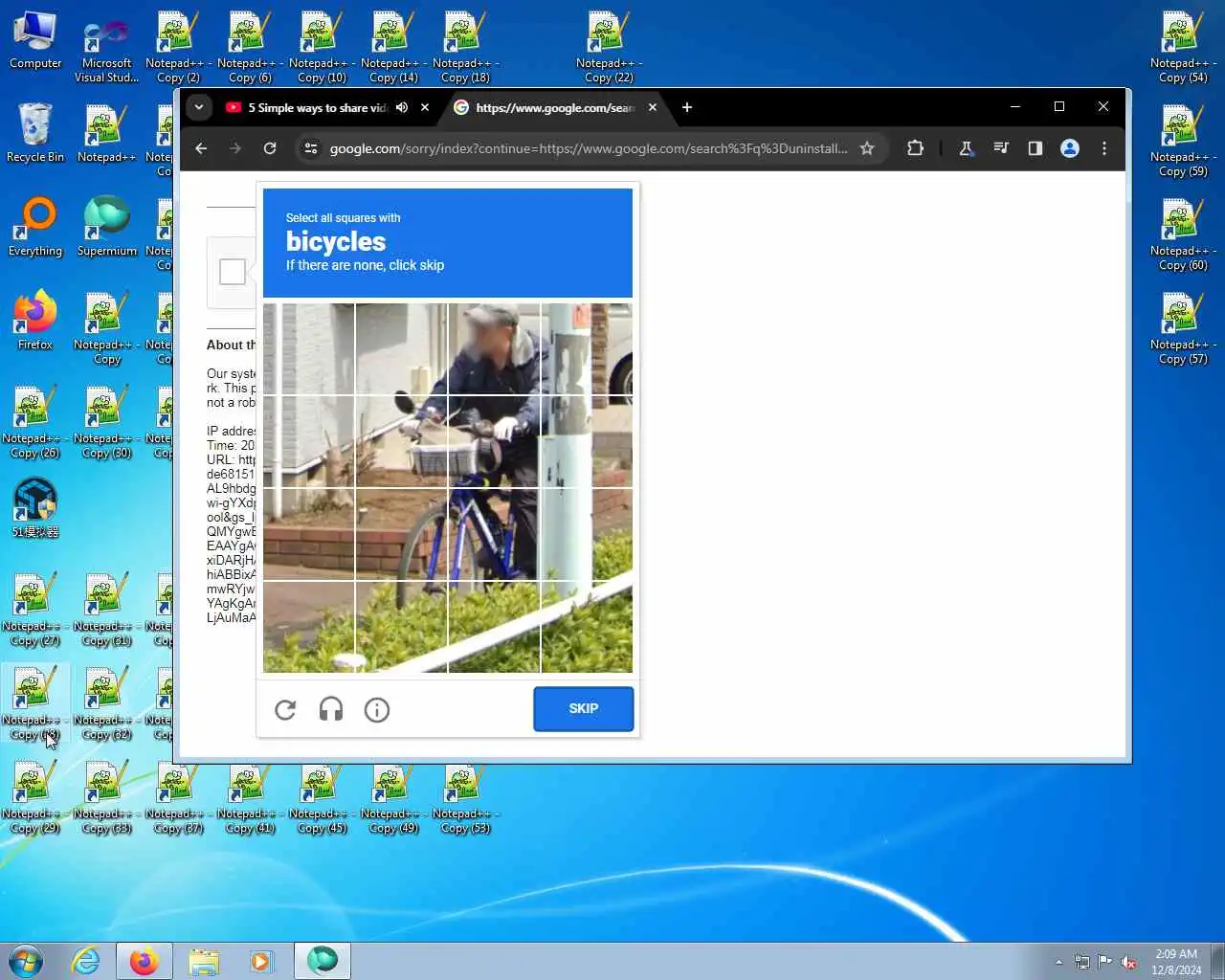Select Notepad++ - Copy (60) desktop icon
This screenshot has height=980, width=1225.
[x=1184, y=235]
